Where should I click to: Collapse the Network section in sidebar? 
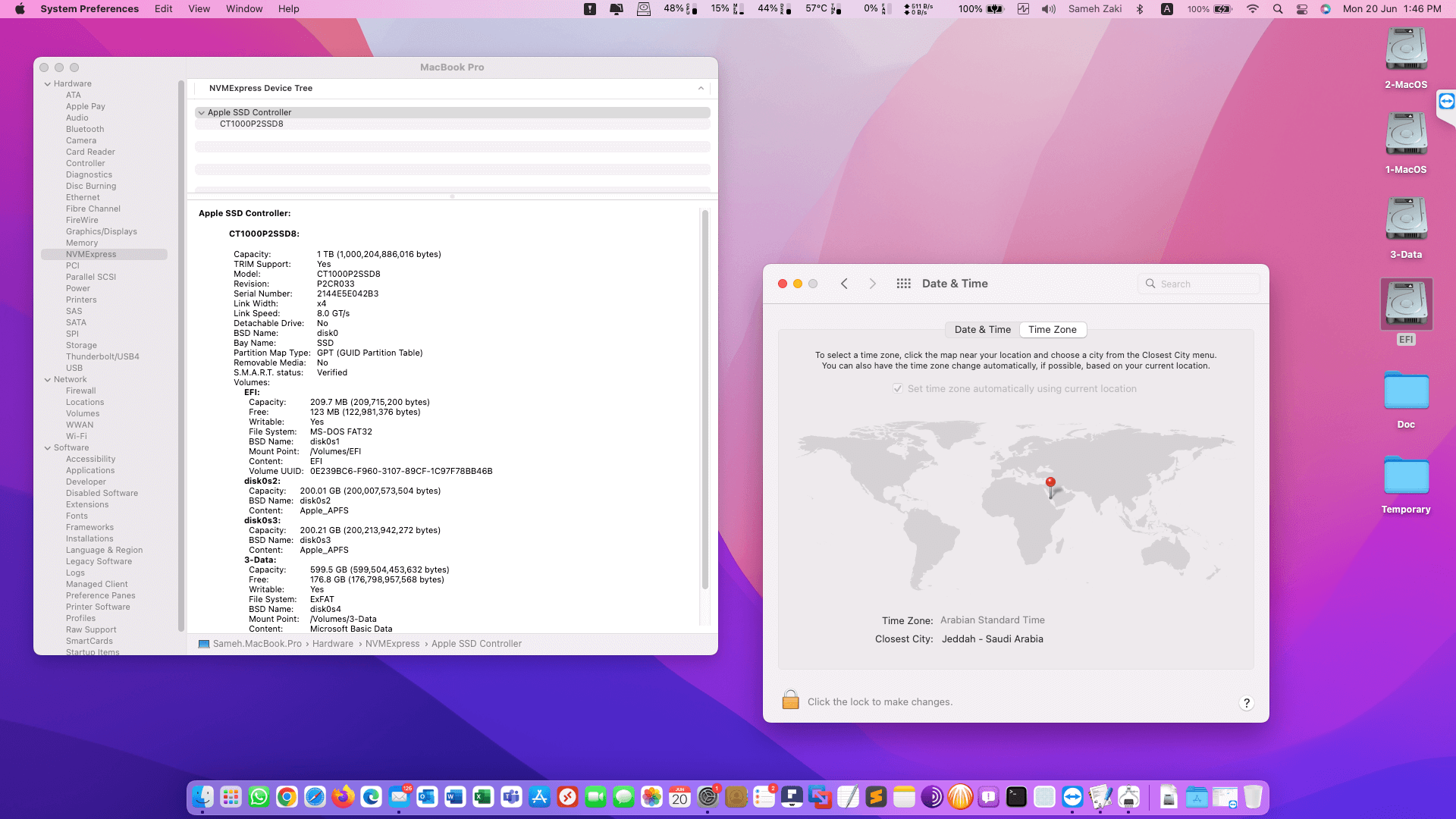48,380
